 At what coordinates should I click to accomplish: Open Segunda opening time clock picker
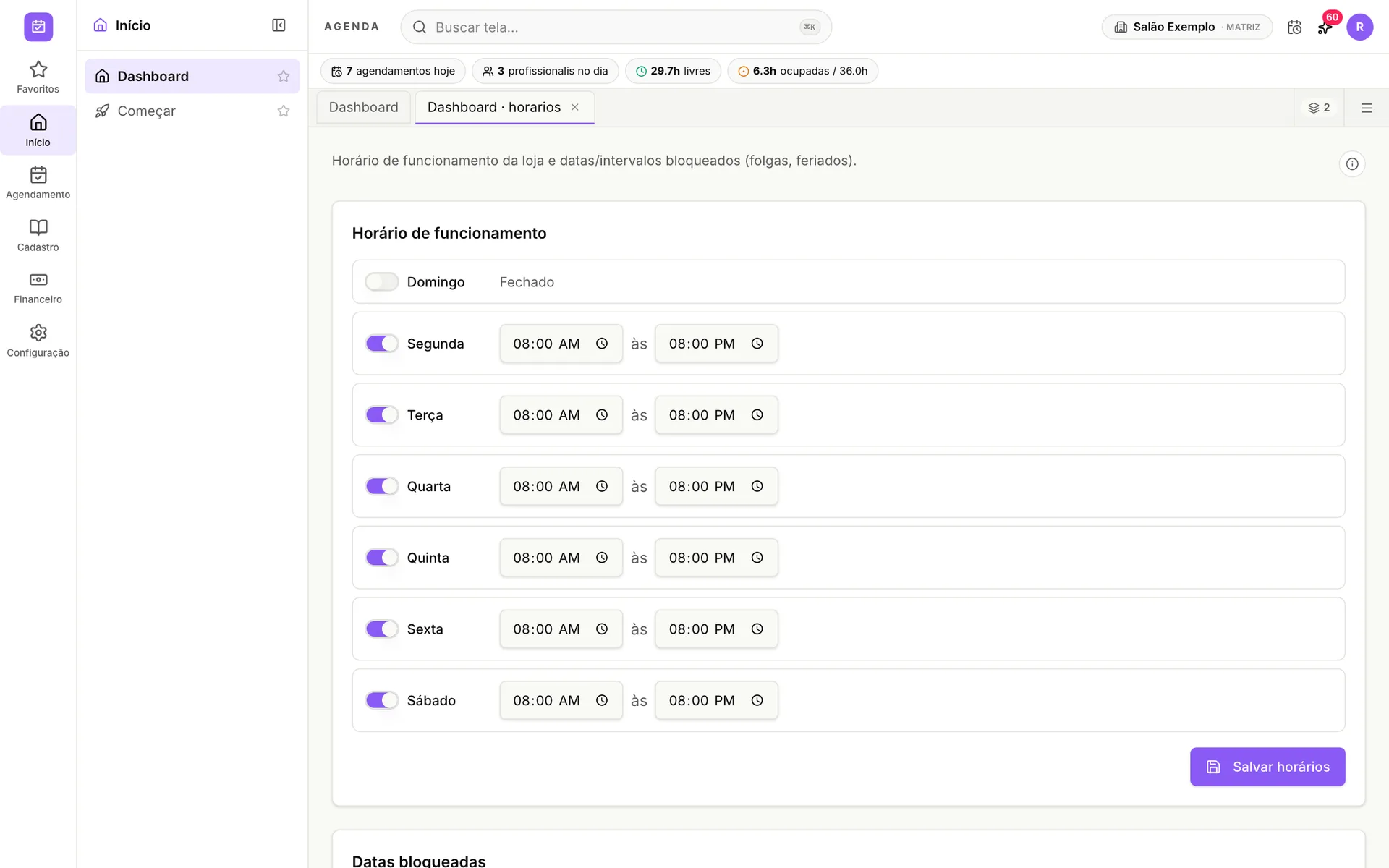pos(601,344)
